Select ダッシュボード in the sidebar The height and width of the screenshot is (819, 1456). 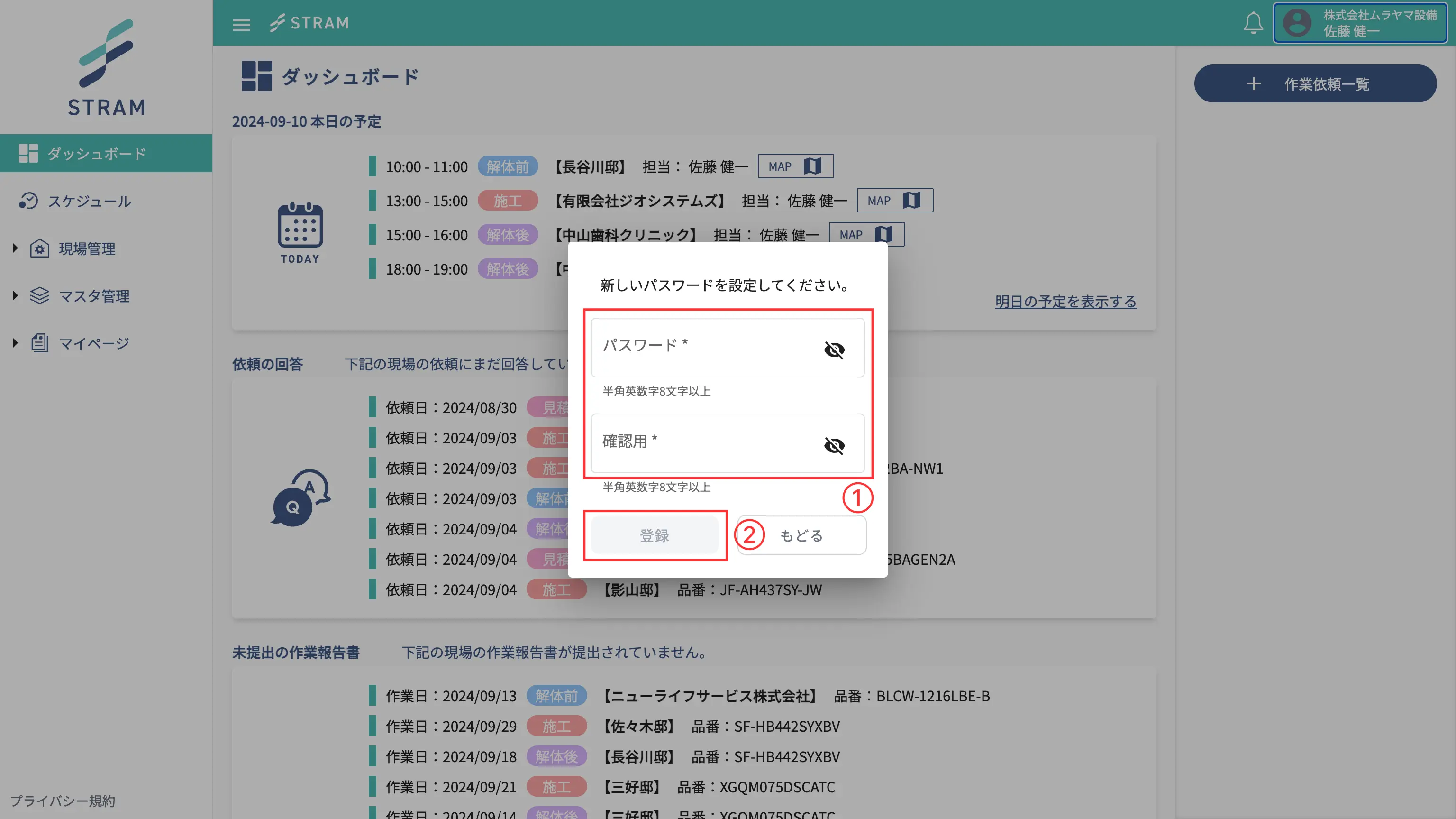tap(96, 153)
